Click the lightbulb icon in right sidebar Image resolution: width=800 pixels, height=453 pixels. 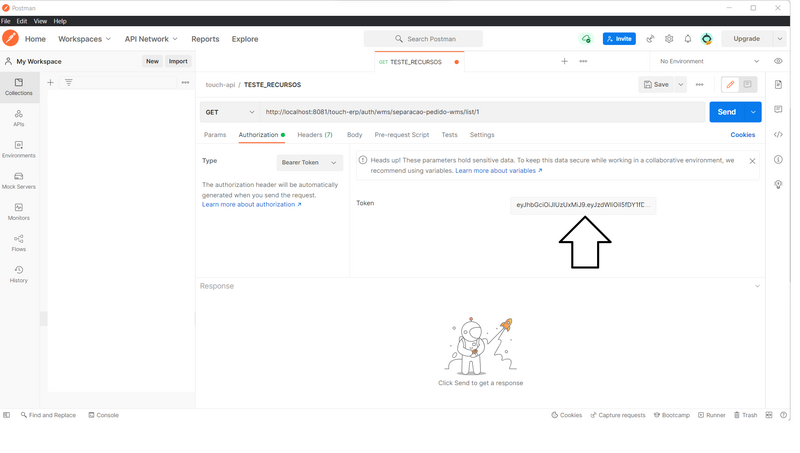(778, 185)
